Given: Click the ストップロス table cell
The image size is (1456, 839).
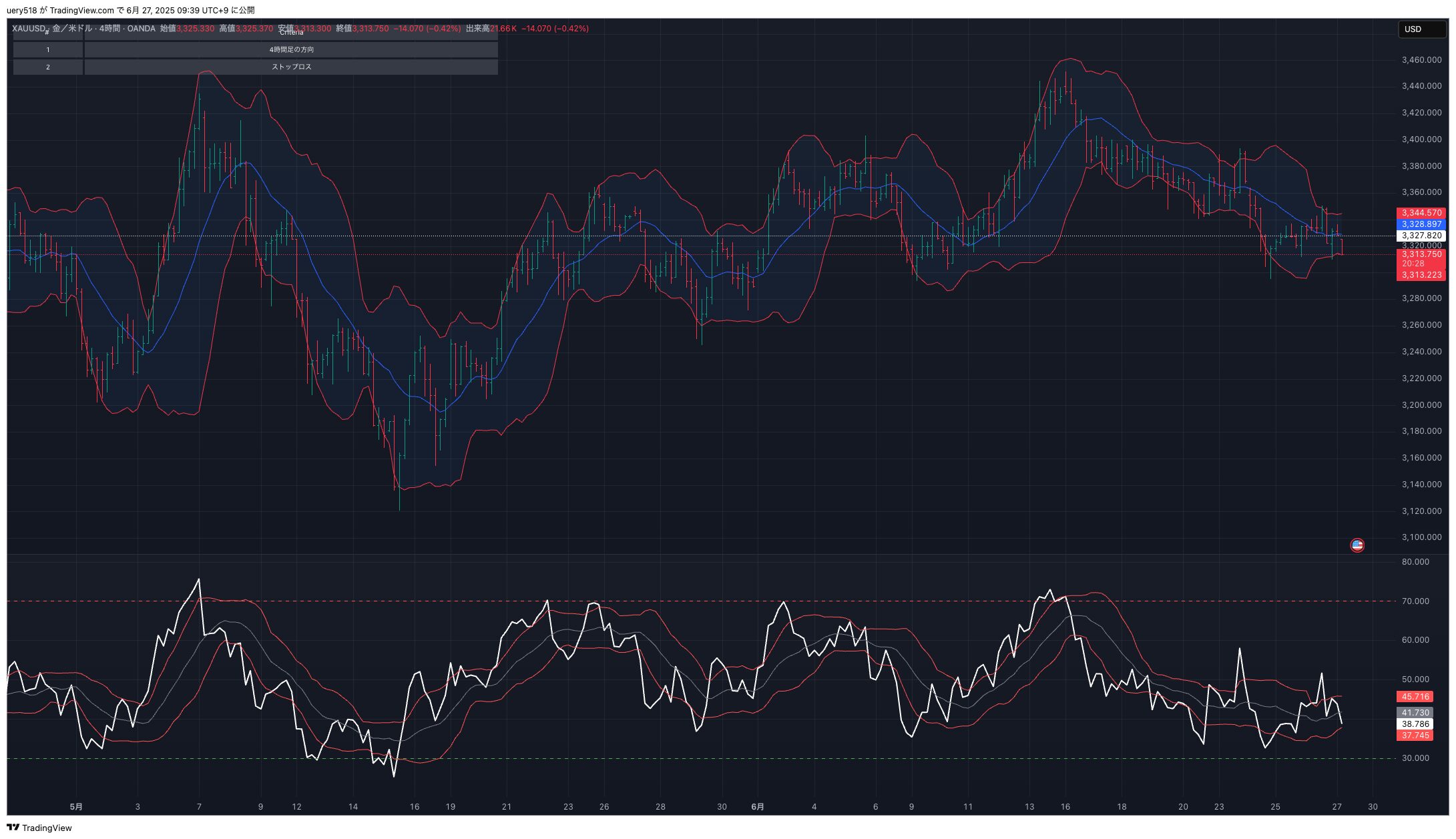Looking at the screenshot, I should (291, 67).
